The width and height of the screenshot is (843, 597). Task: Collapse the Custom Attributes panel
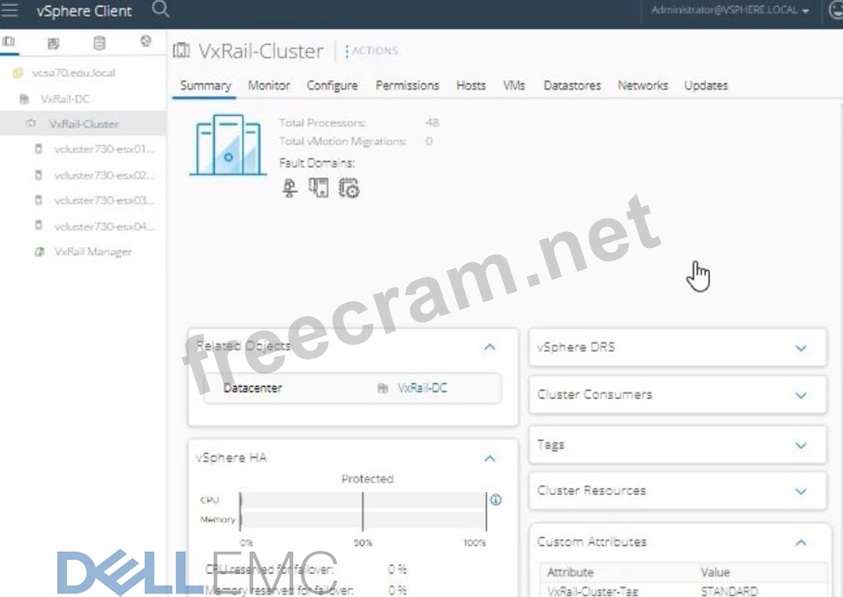800,542
